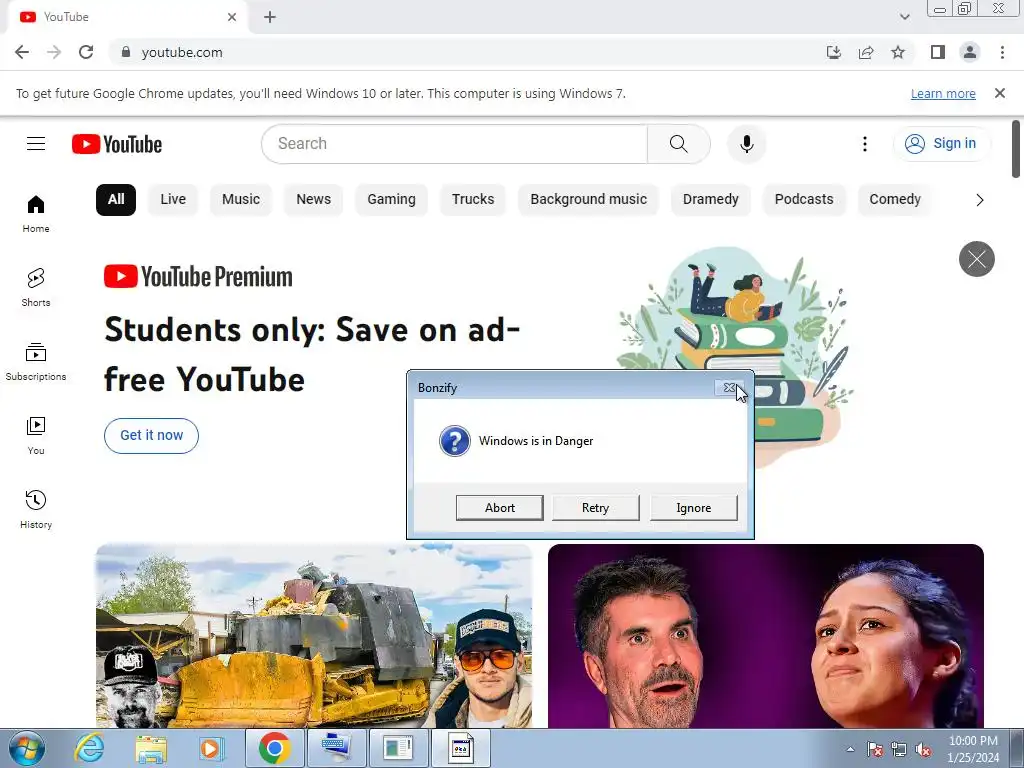Open Chrome three-dot menu
Screen dimensions: 1024x768
pos(1002,52)
